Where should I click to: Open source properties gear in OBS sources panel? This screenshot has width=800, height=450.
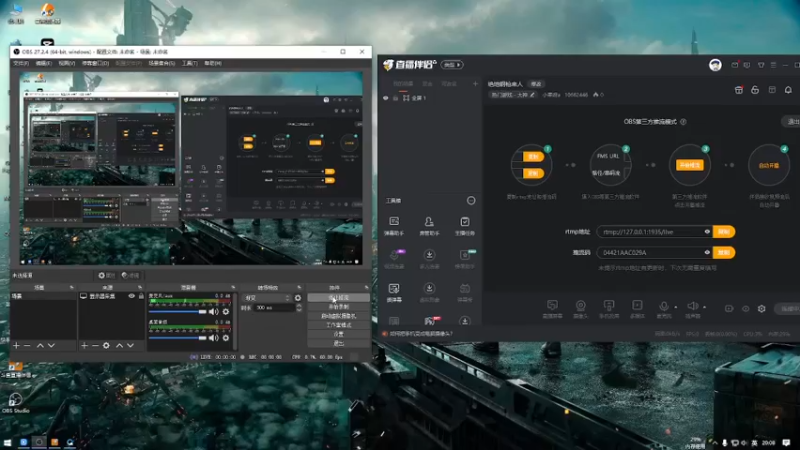coord(106,345)
